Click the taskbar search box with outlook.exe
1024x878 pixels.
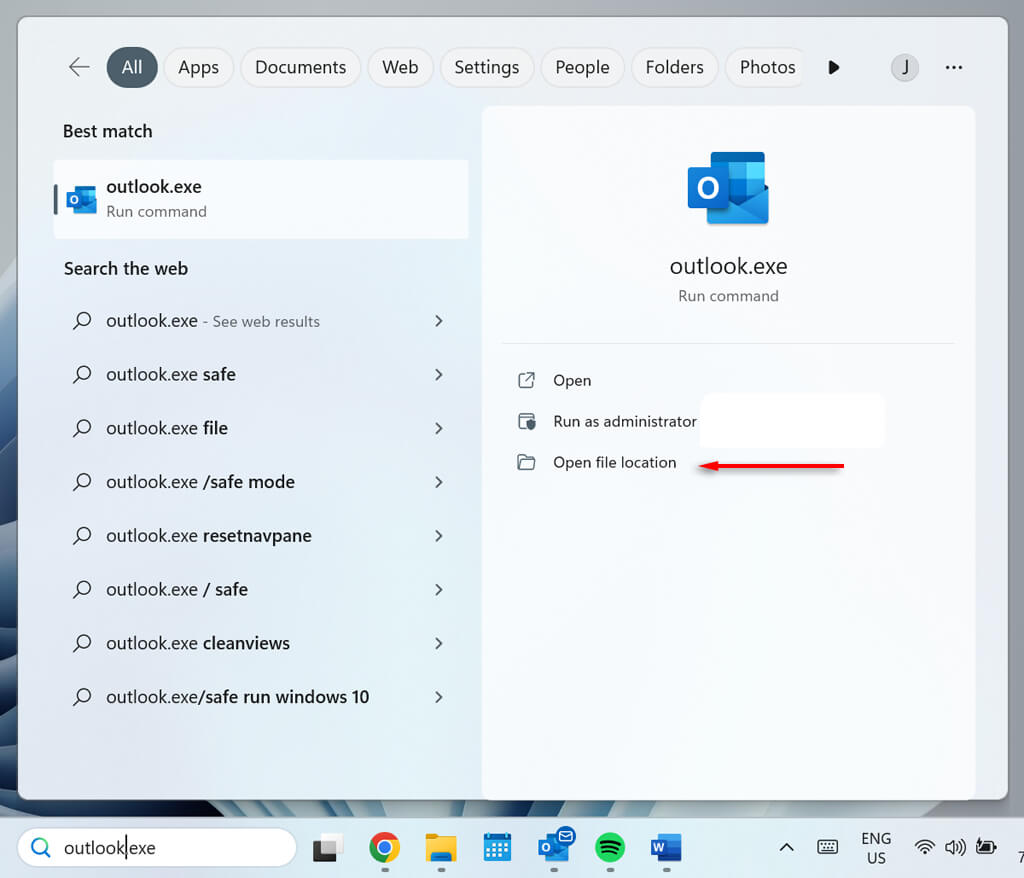coord(157,847)
